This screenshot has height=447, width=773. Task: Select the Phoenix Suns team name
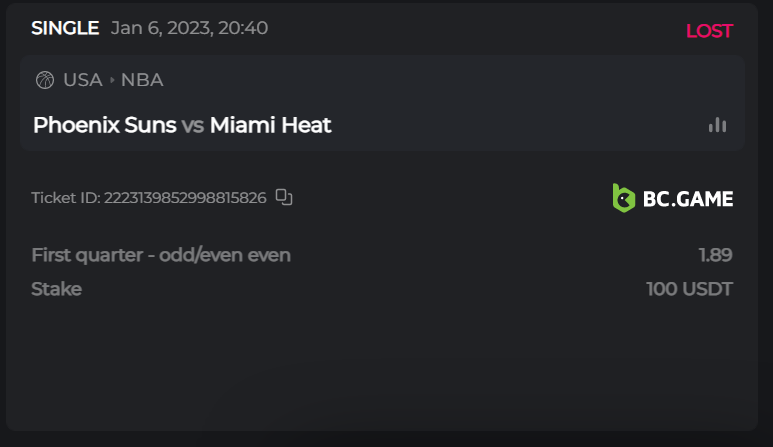point(104,125)
